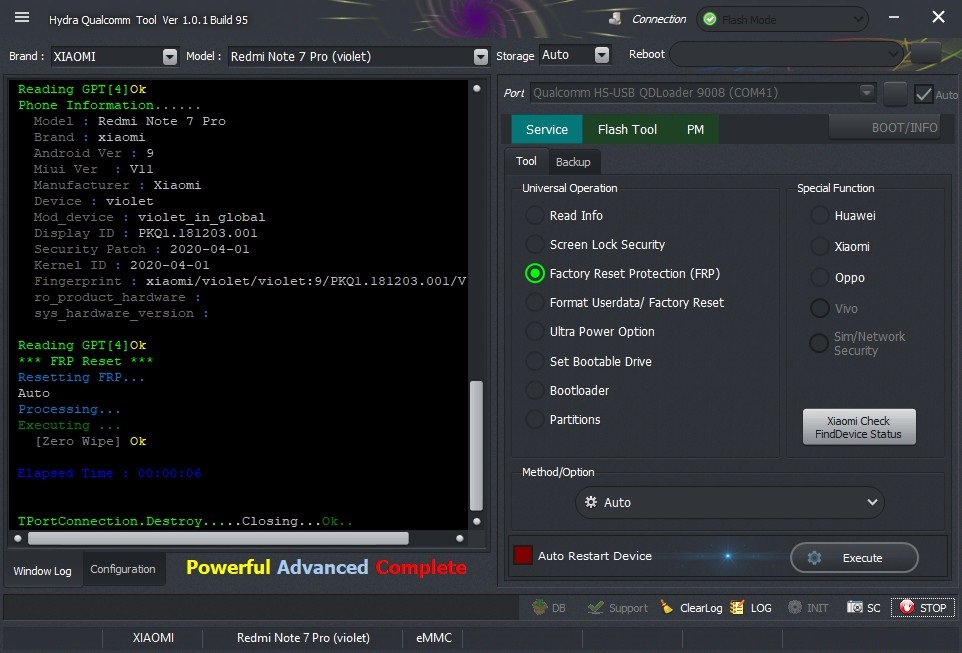Click the INIT gear icon

(795, 608)
